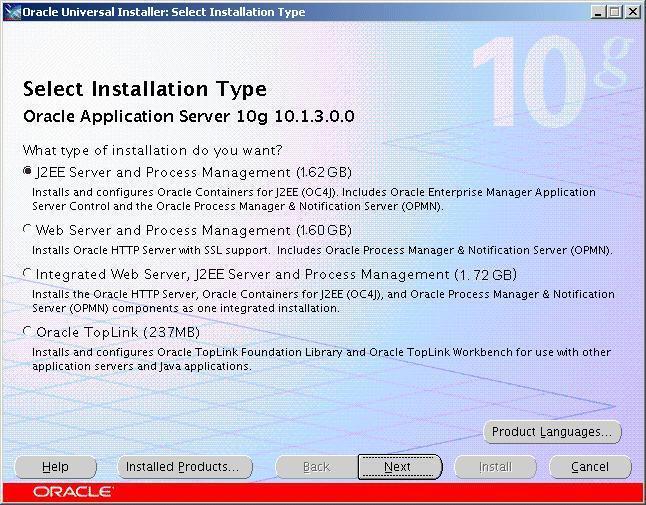Screen dimensions: 646x505
Task: Pick the Oracle TopLink radio button
Action: click(x=27, y=331)
